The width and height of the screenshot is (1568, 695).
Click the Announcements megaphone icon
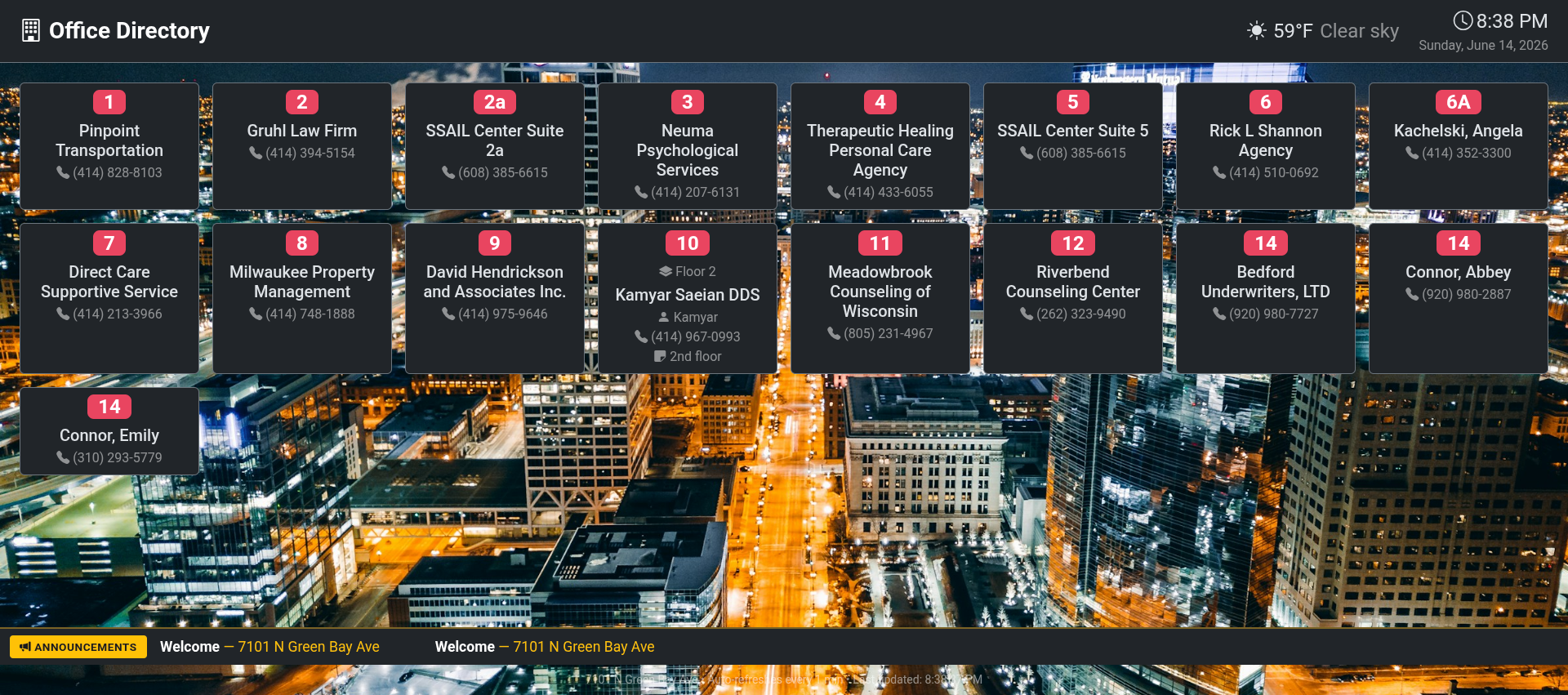click(25, 647)
